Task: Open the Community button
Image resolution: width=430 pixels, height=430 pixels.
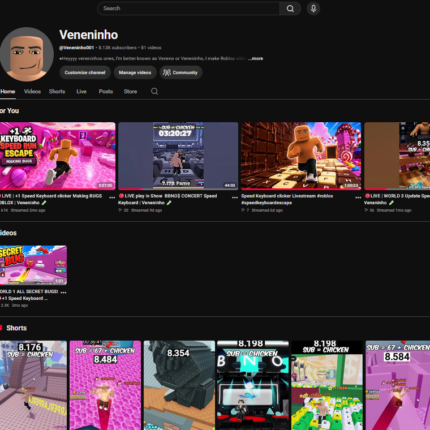Action: pyautogui.click(x=181, y=72)
